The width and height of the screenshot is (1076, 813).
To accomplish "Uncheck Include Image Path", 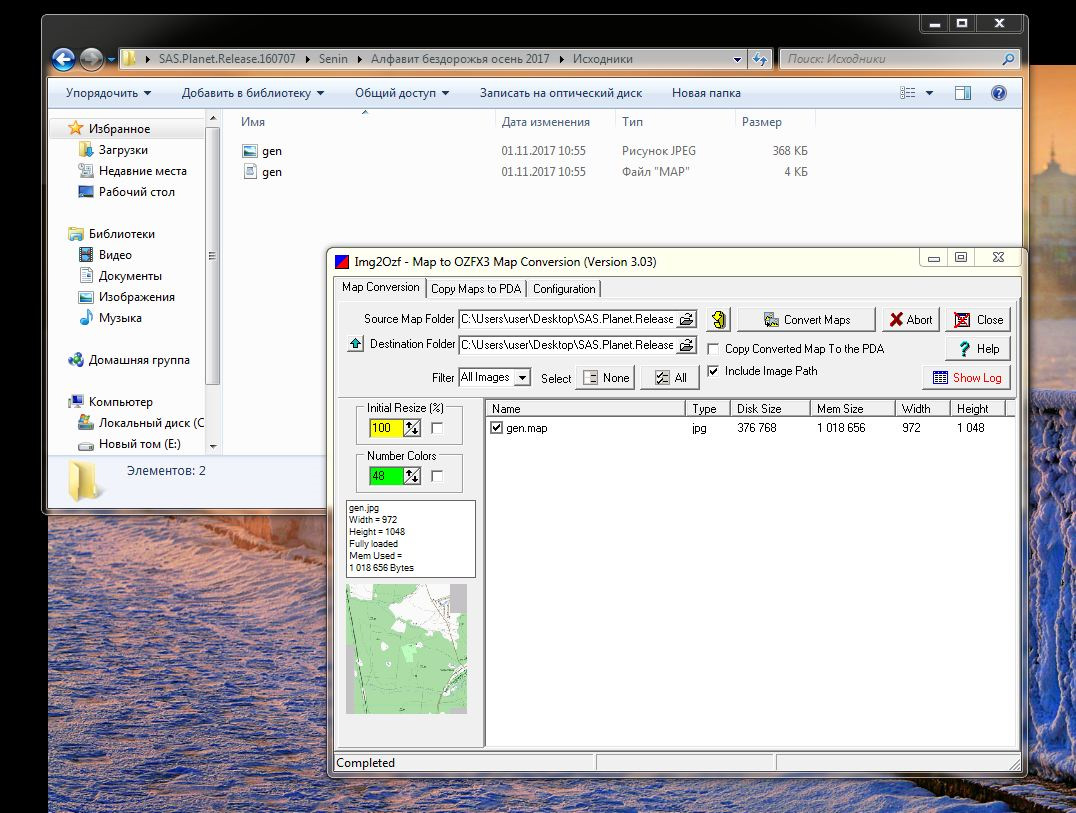I will pyautogui.click(x=714, y=371).
